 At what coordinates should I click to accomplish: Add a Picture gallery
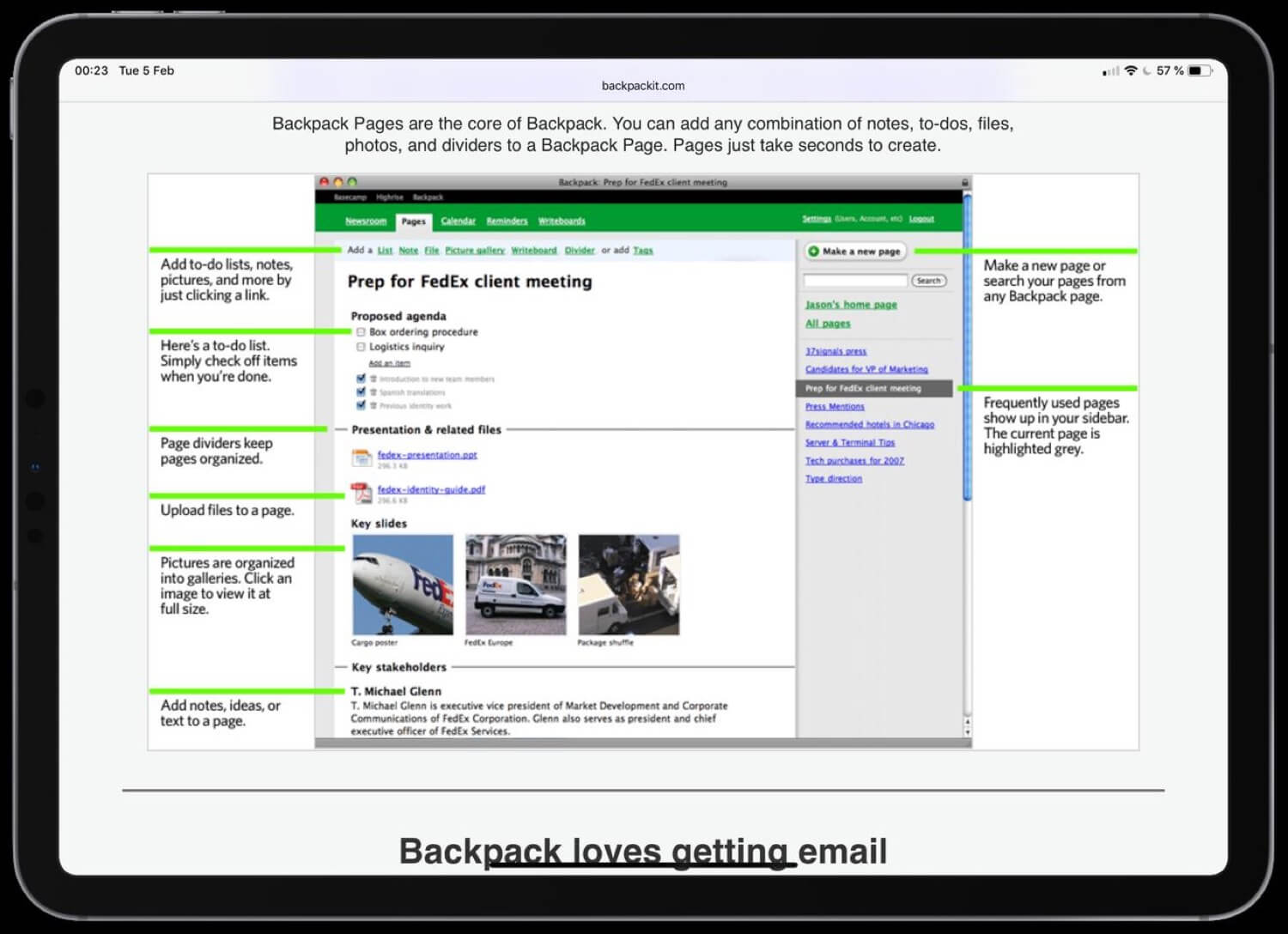pyautogui.click(x=474, y=251)
